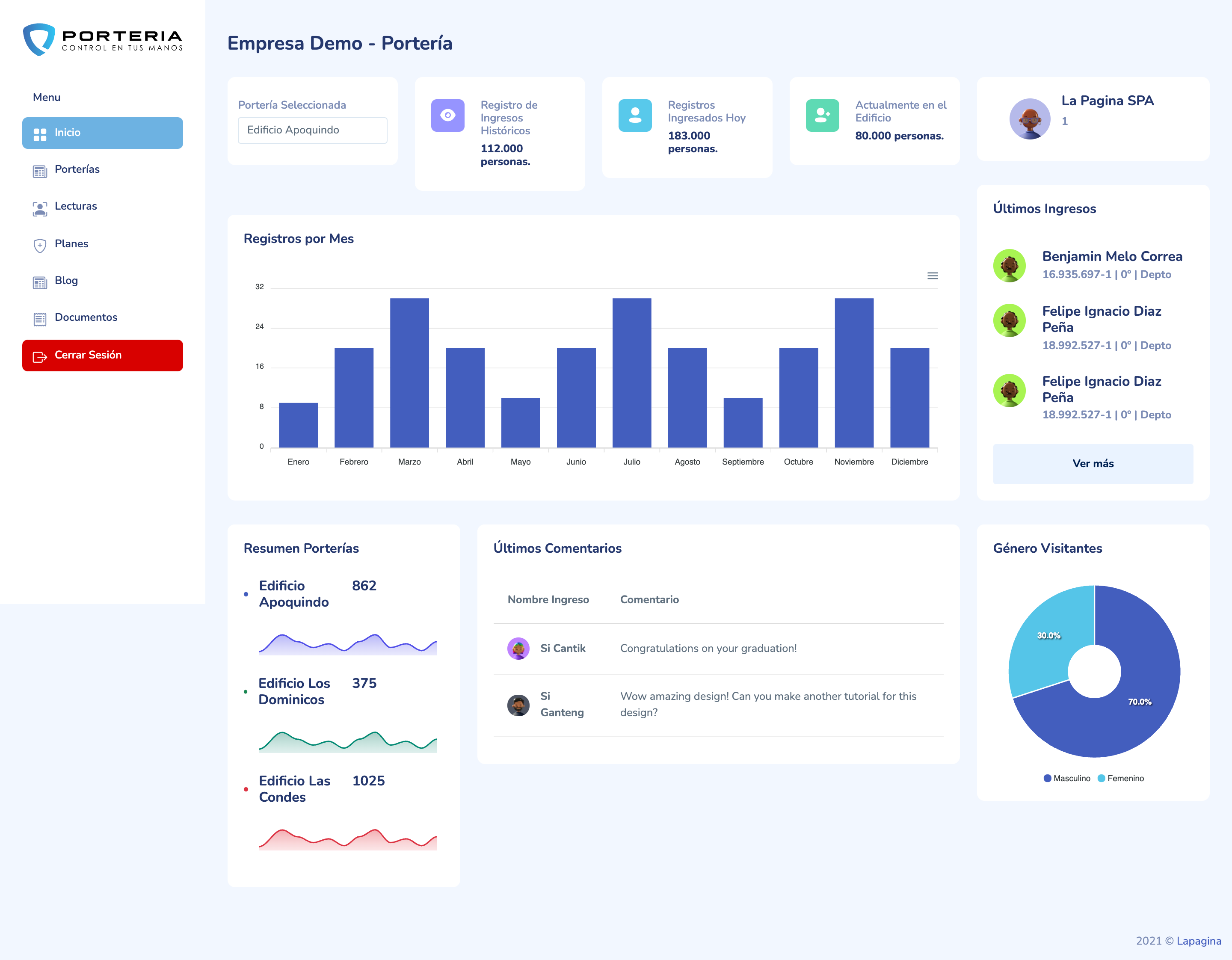This screenshot has height=960, width=1232.
Task: Click the add-user icon for Actualmente en el Edificio
Action: pos(822,116)
